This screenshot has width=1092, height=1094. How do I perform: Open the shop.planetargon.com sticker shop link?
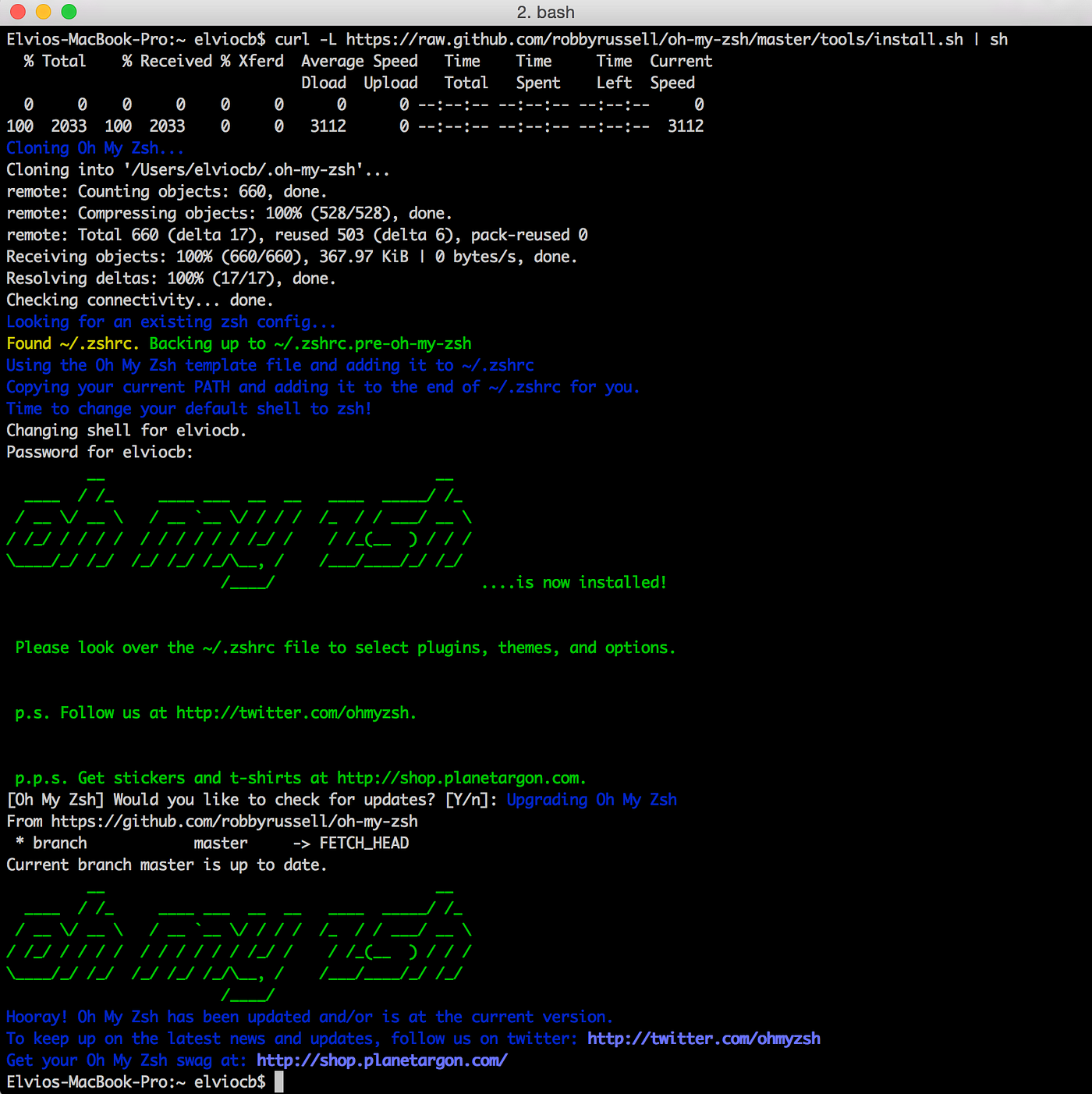[460, 777]
